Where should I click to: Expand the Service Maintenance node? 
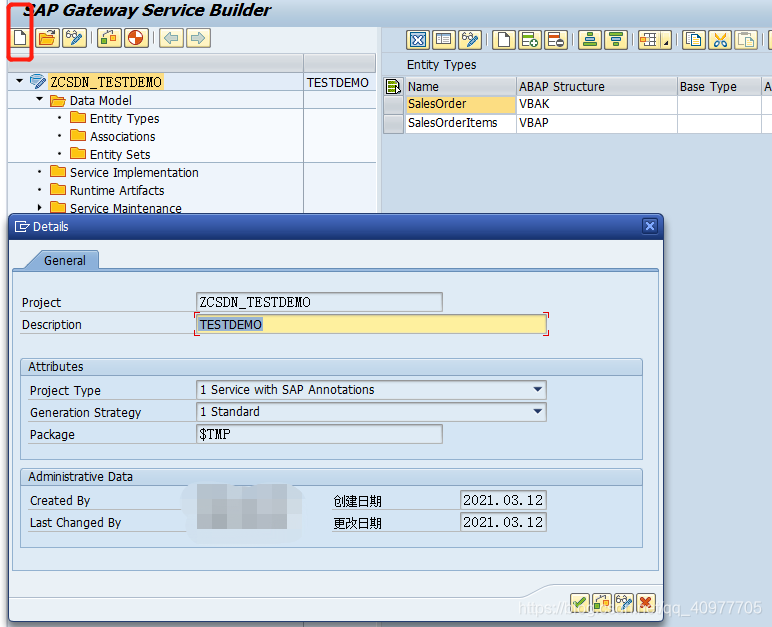tap(39, 208)
